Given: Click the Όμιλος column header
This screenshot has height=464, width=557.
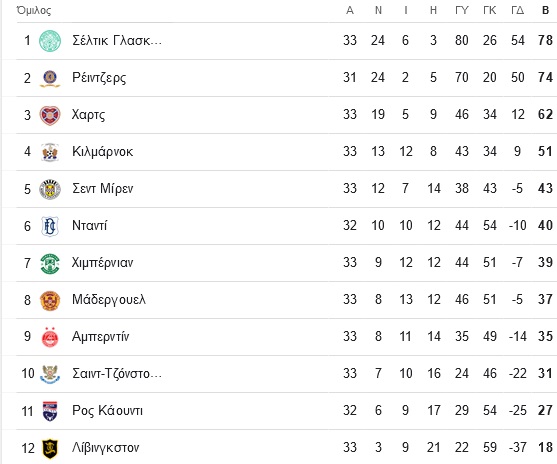Looking at the screenshot, I should 34,10.
